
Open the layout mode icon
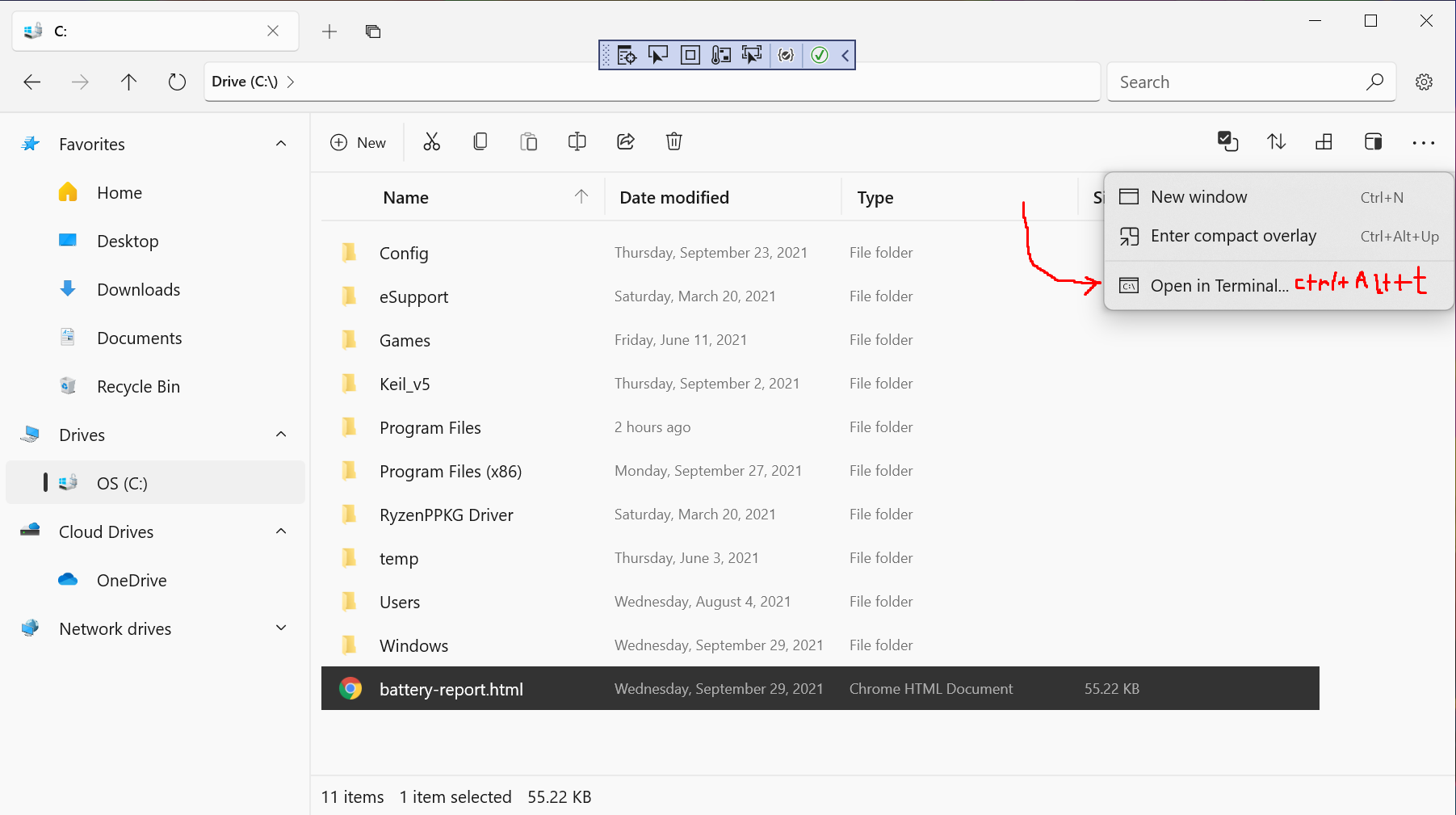pyautogui.click(x=1324, y=142)
